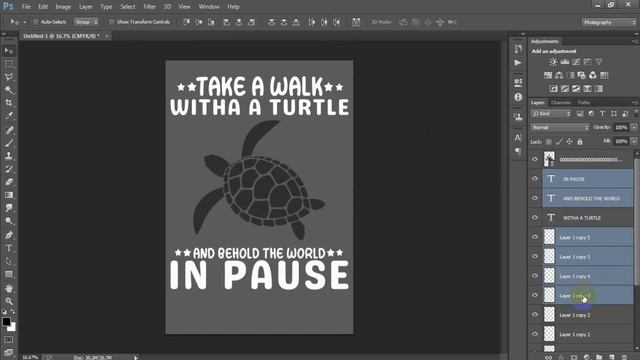Click the Opacity 100% value field
The image size is (640, 360).
click(622, 128)
